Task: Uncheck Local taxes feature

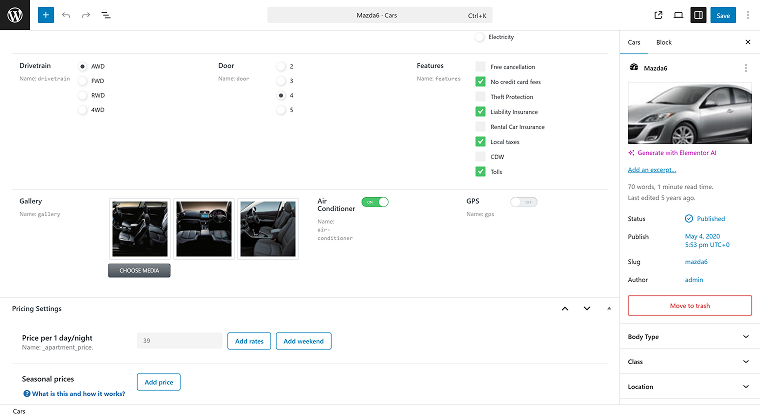Action: point(480,142)
